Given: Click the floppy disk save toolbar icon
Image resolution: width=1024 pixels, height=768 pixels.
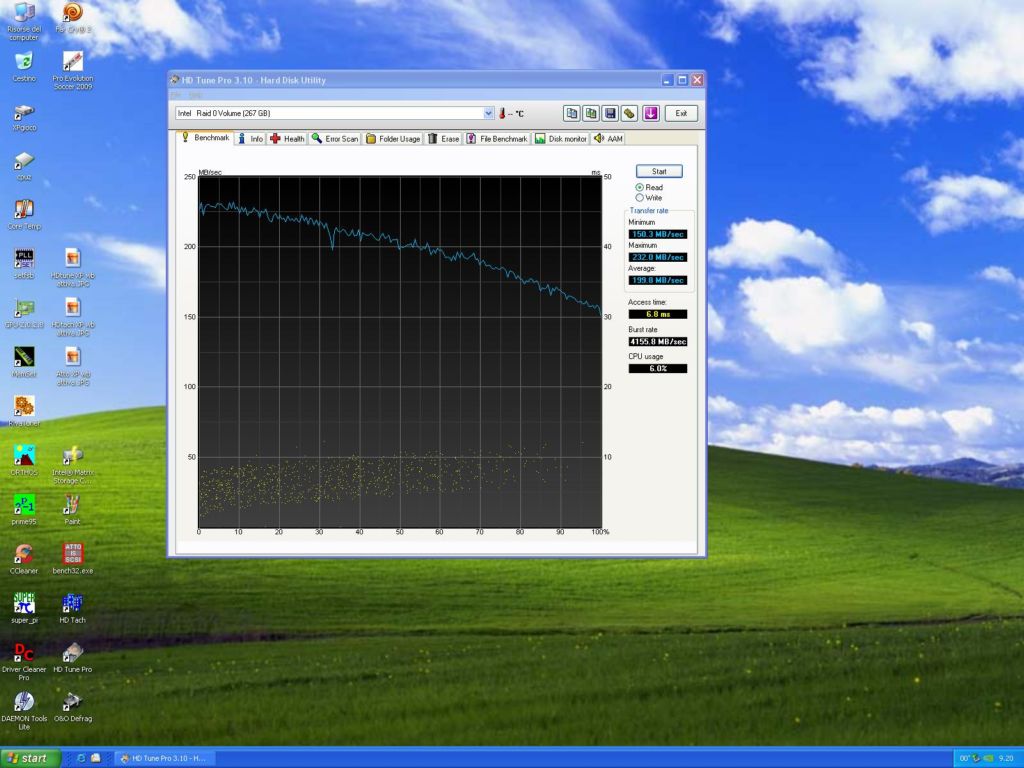Looking at the screenshot, I should point(611,114).
